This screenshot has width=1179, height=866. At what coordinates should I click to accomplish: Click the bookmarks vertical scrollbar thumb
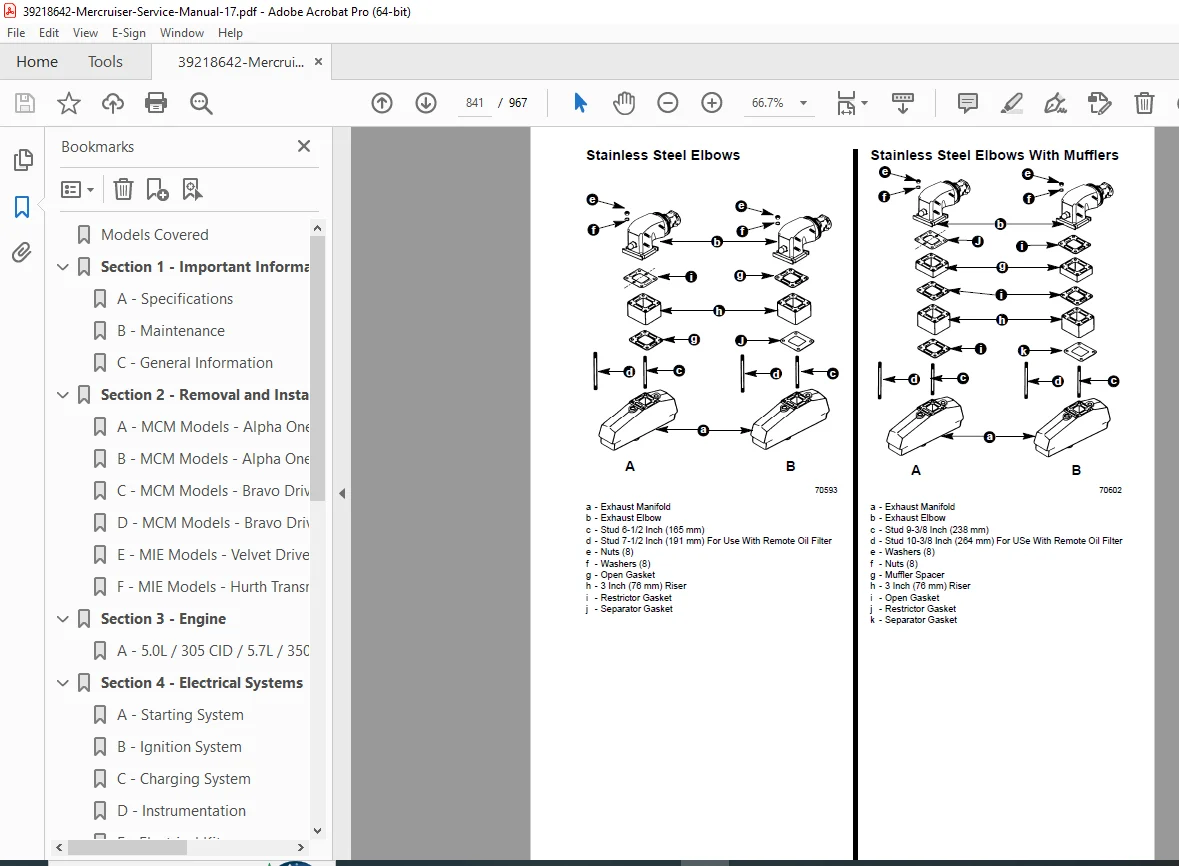pyautogui.click(x=317, y=368)
